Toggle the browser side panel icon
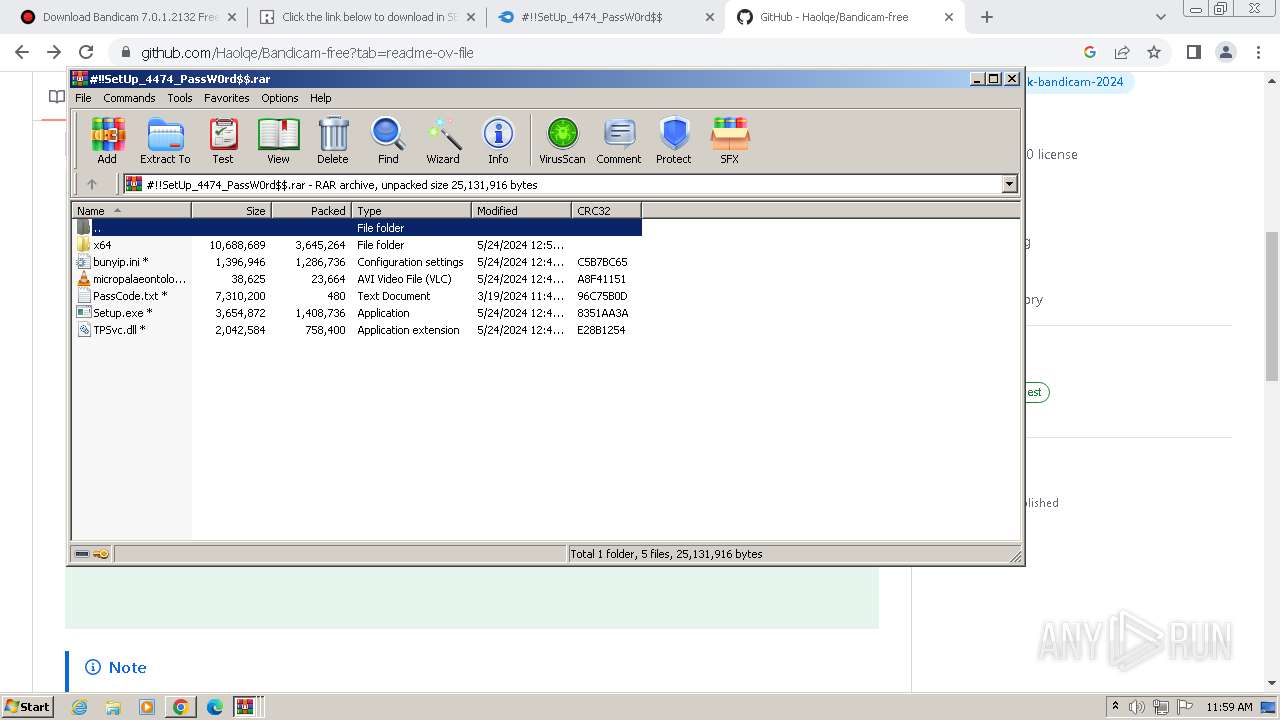This screenshot has height=720, width=1280. point(1193,52)
